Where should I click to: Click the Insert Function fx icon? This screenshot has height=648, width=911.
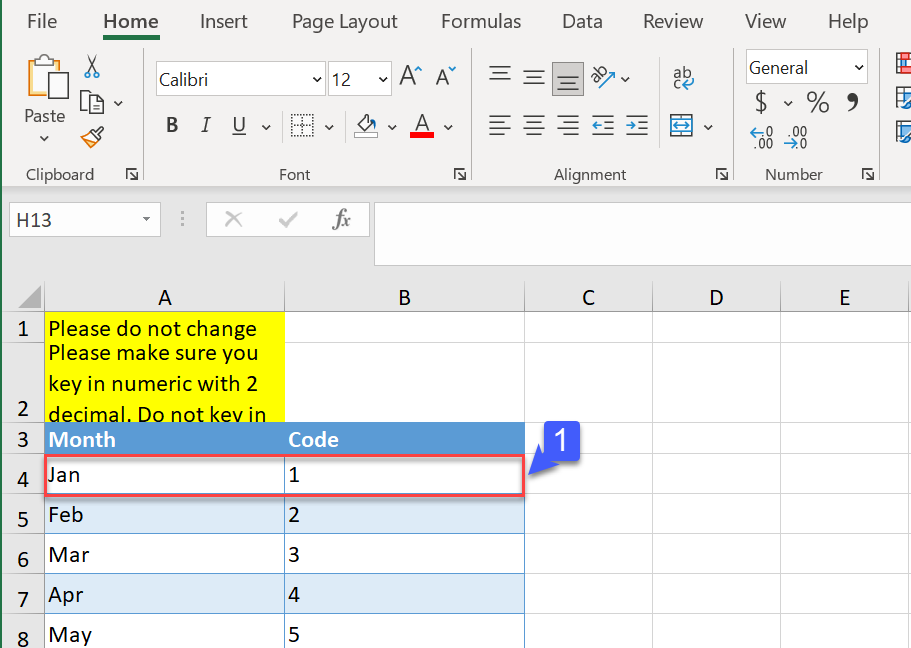point(342,220)
